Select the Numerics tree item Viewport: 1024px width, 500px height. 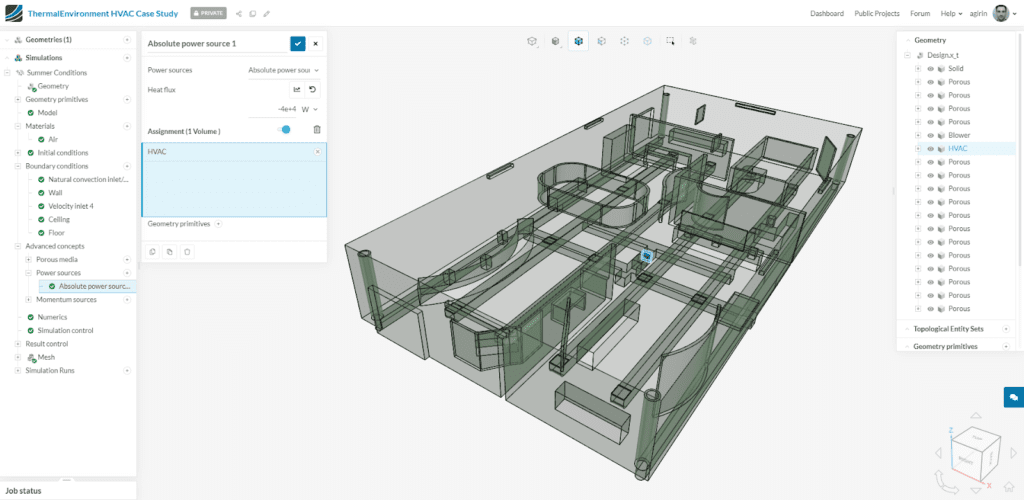(x=52, y=317)
